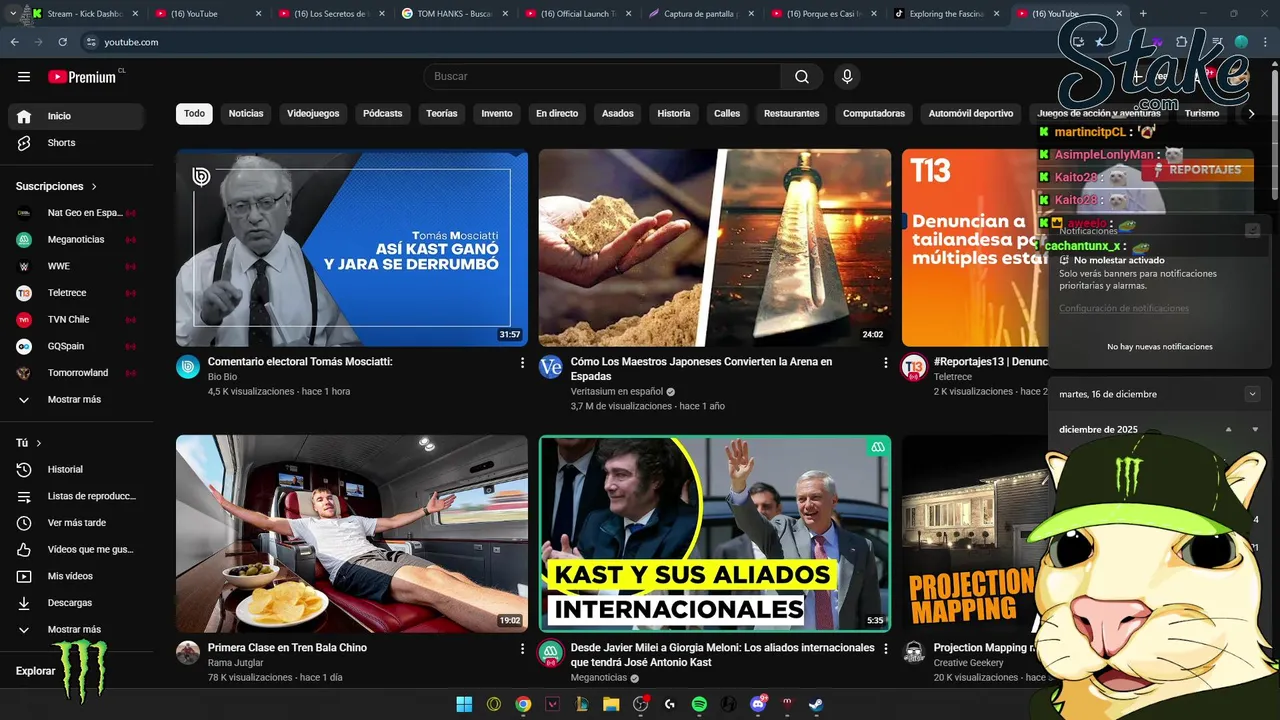Click the Veritasium channel avatar
Image resolution: width=1280 pixels, height=720 pixels.
tap(551, 367)
